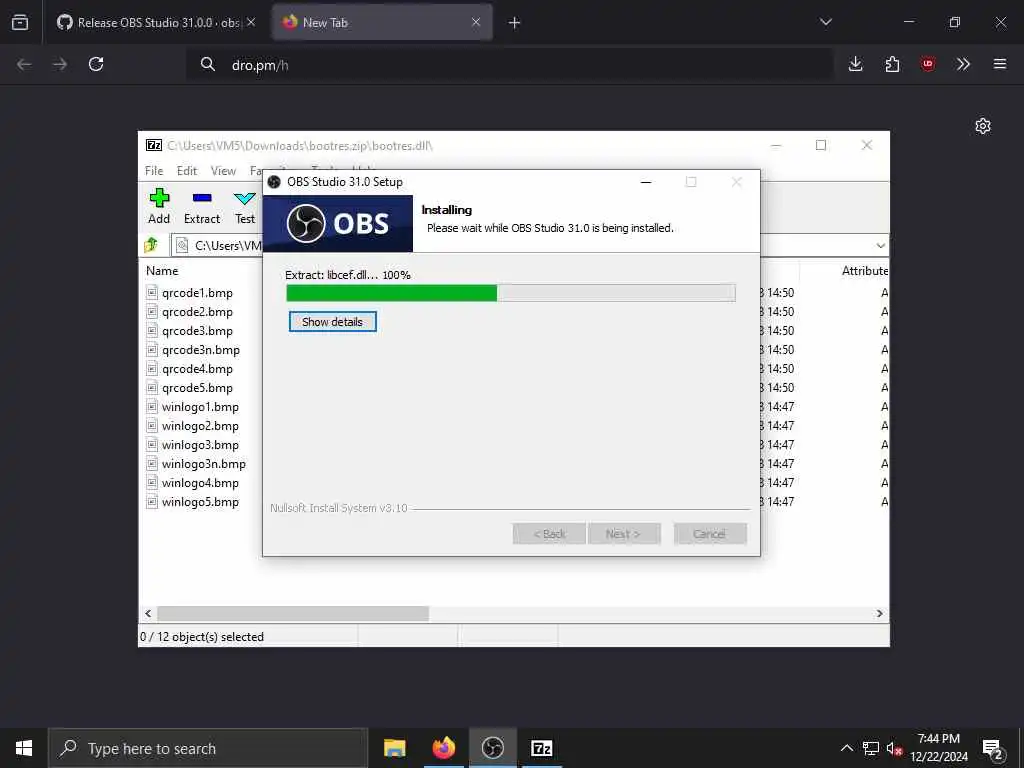Click Back button in OBS Setup
Screen dimensions: 1024x768
(549, 534)
